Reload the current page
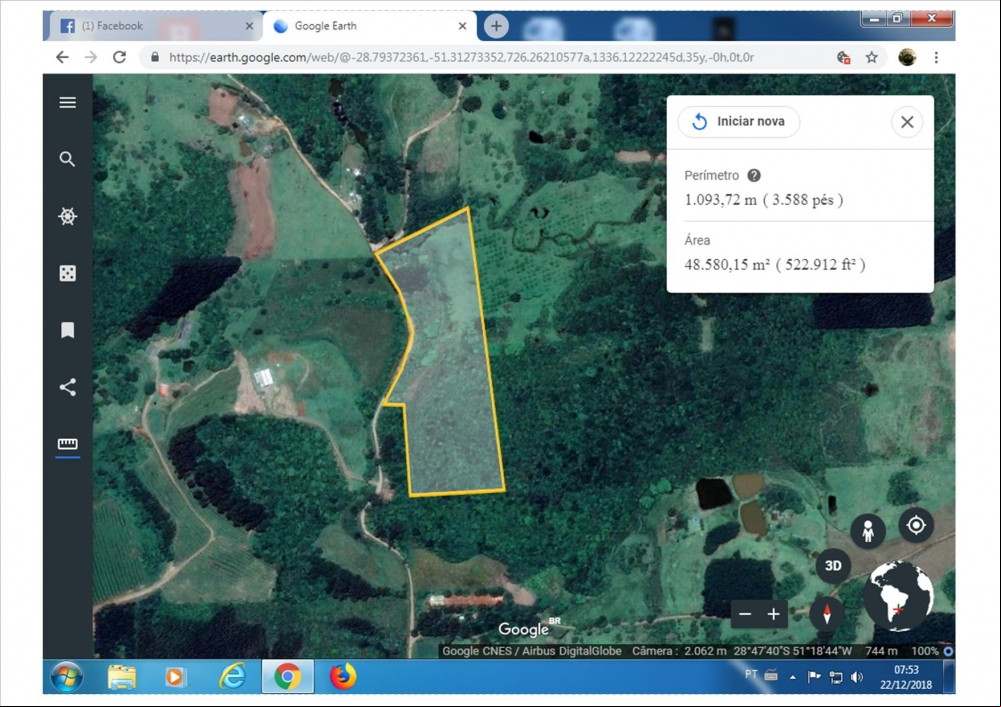The height and width of the screenshot is (707, 1001). point(119,57)
